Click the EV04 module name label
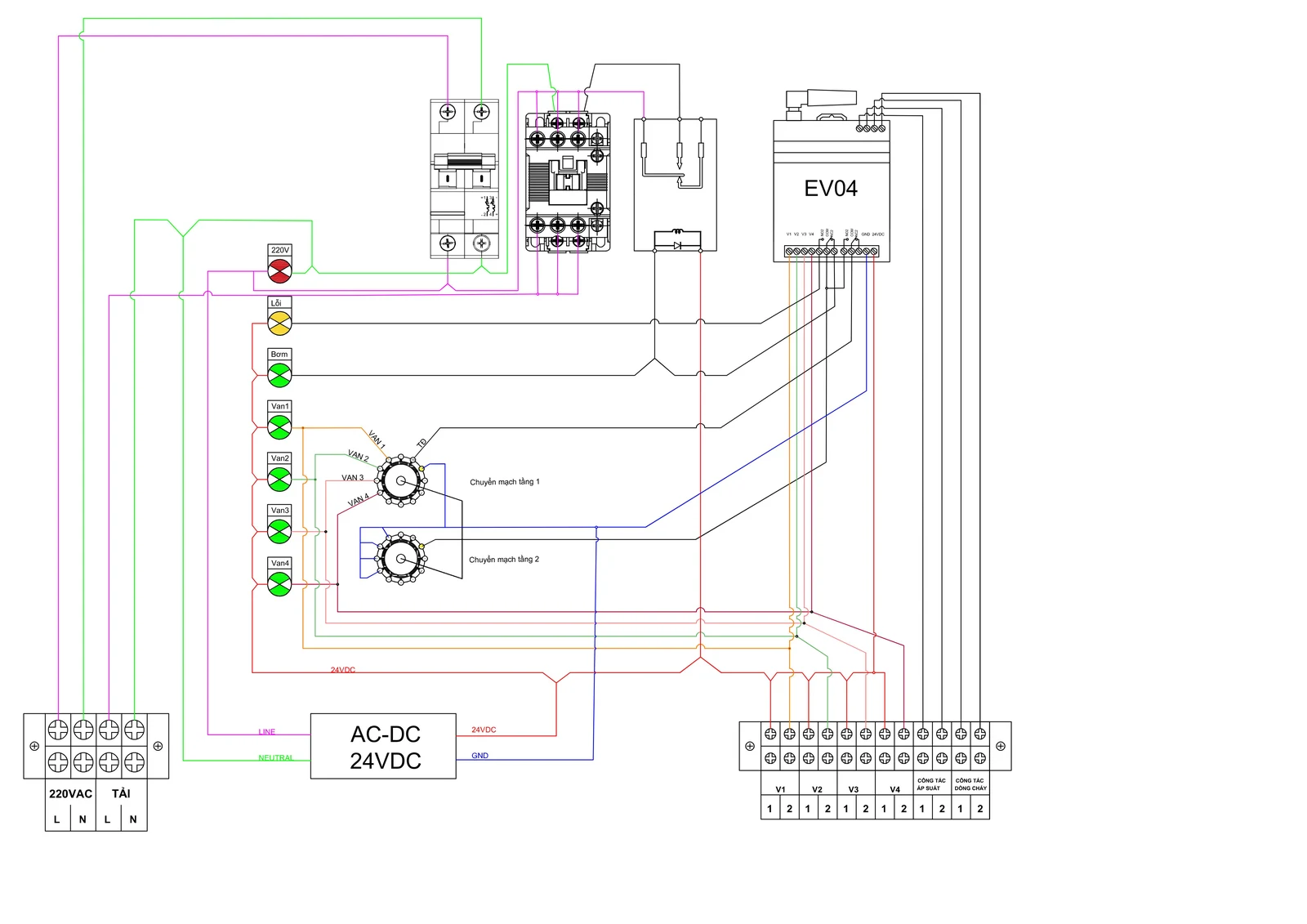 831,189
